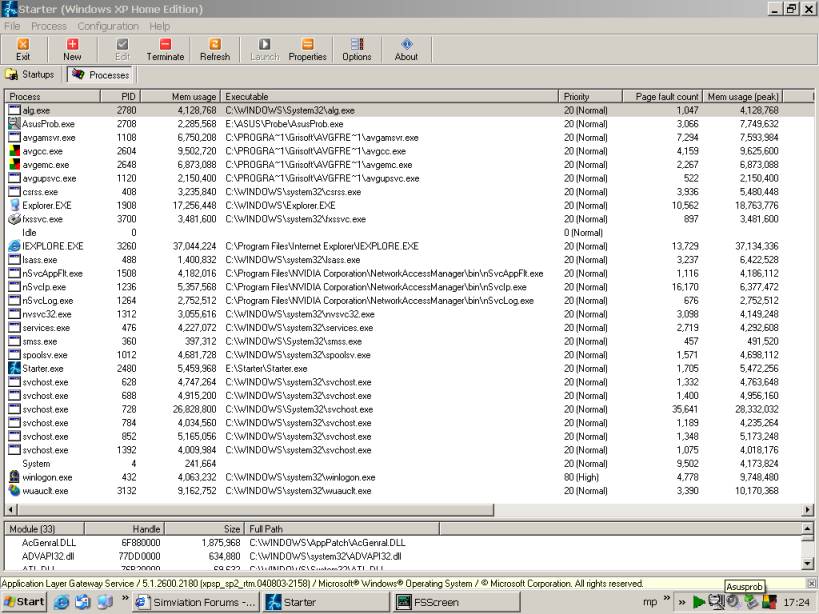Open Simviation Forums taskbar window
This screenshot has width=819, height=614.
(x=196, y=602)
